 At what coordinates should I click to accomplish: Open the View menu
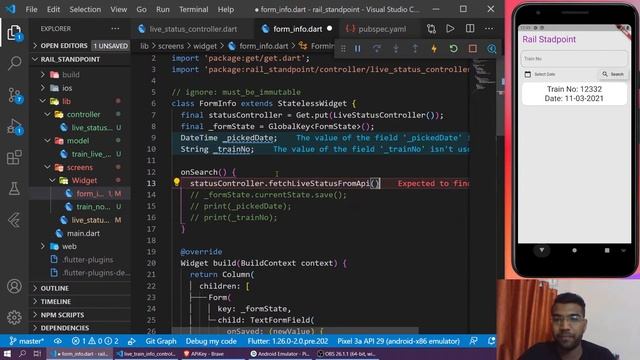point(118,9)
